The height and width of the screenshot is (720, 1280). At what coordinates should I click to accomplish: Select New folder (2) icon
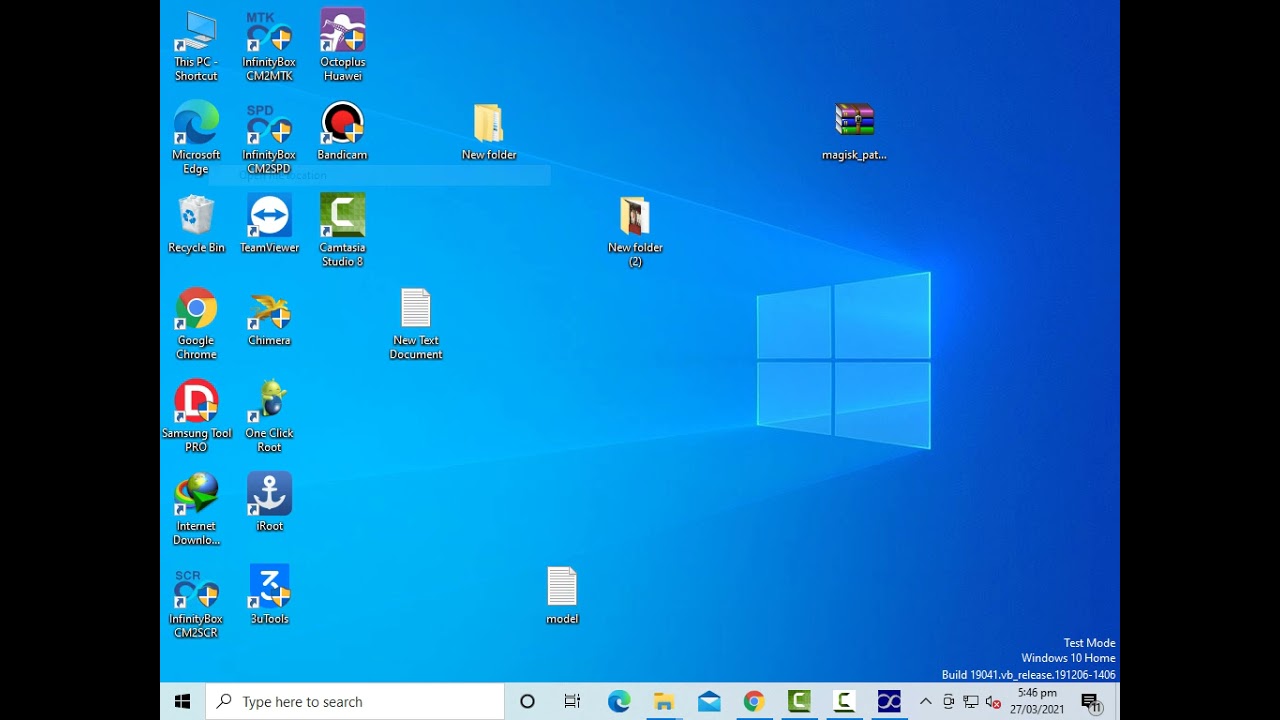click(x=635, y=231)
